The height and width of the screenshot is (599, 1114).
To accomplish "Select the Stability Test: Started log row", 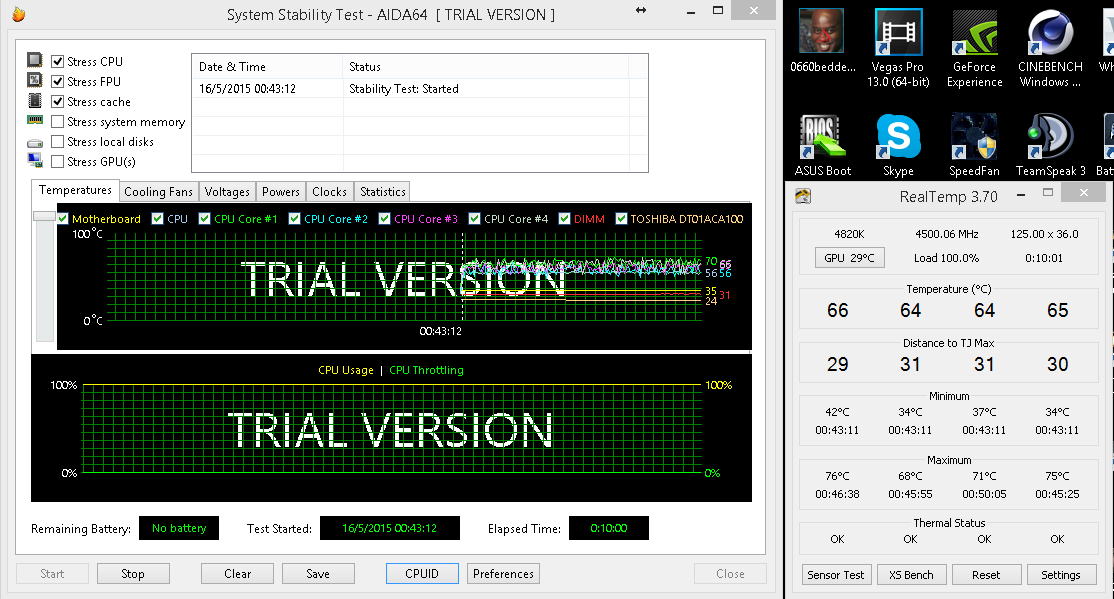I will pos(419,89).
